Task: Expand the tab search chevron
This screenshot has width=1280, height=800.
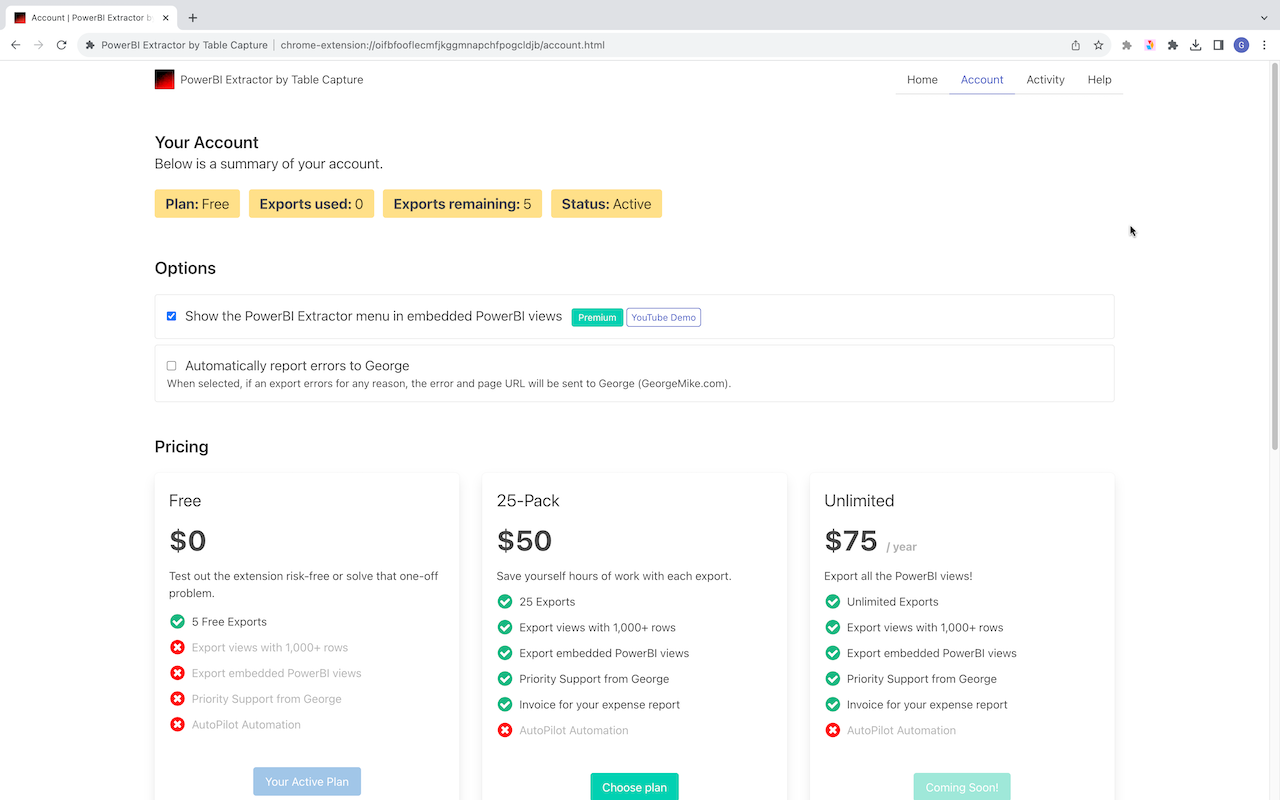Action: pyautogui.click(x=1264, y=17)
